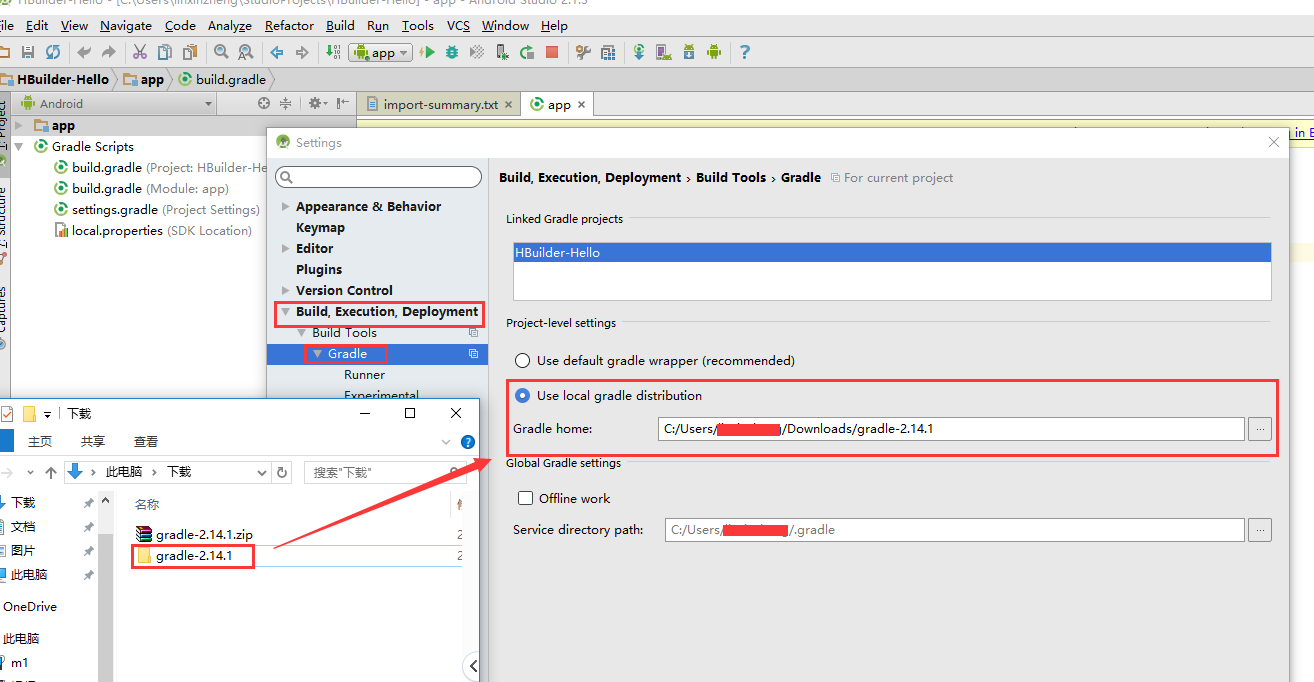1314x682 pixels.
Task: Click the Synchronize toolbar icon
Action: (52, 53)
